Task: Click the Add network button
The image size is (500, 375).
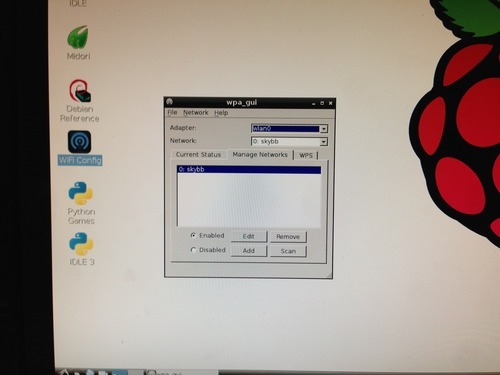Action: click(x=249, y=251)
